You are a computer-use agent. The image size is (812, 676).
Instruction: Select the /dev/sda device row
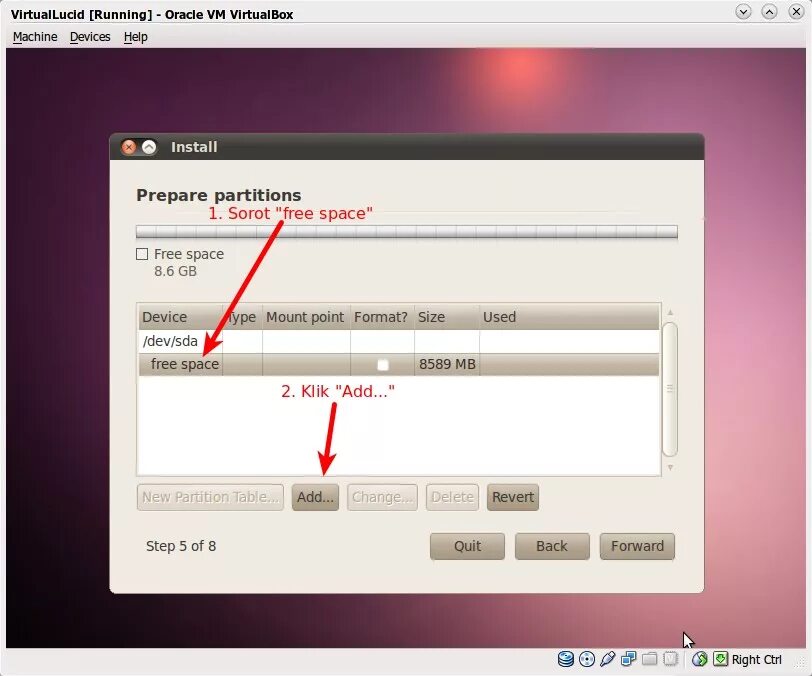point(399,341)
